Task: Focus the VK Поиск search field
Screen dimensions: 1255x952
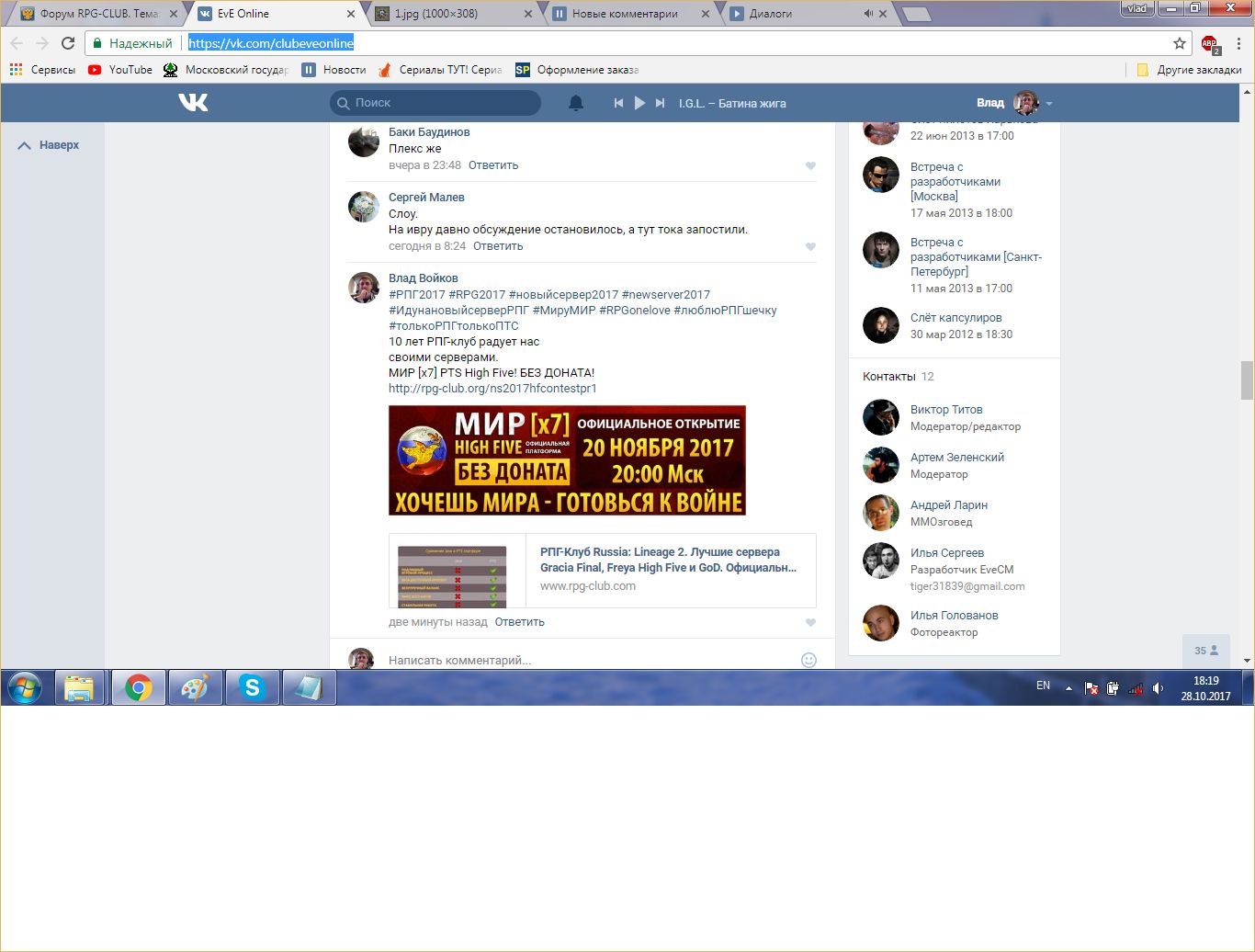Action: click(435, 103)
